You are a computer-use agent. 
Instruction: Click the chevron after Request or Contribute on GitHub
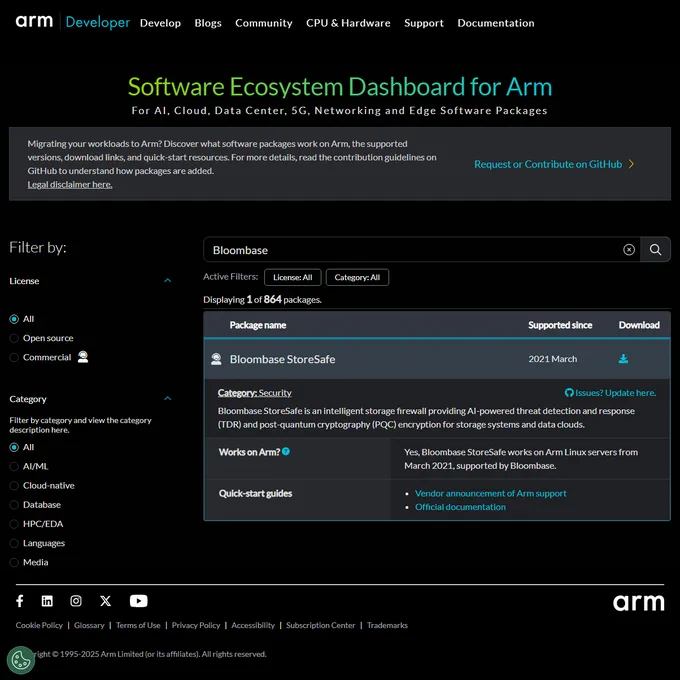[631, 164]
